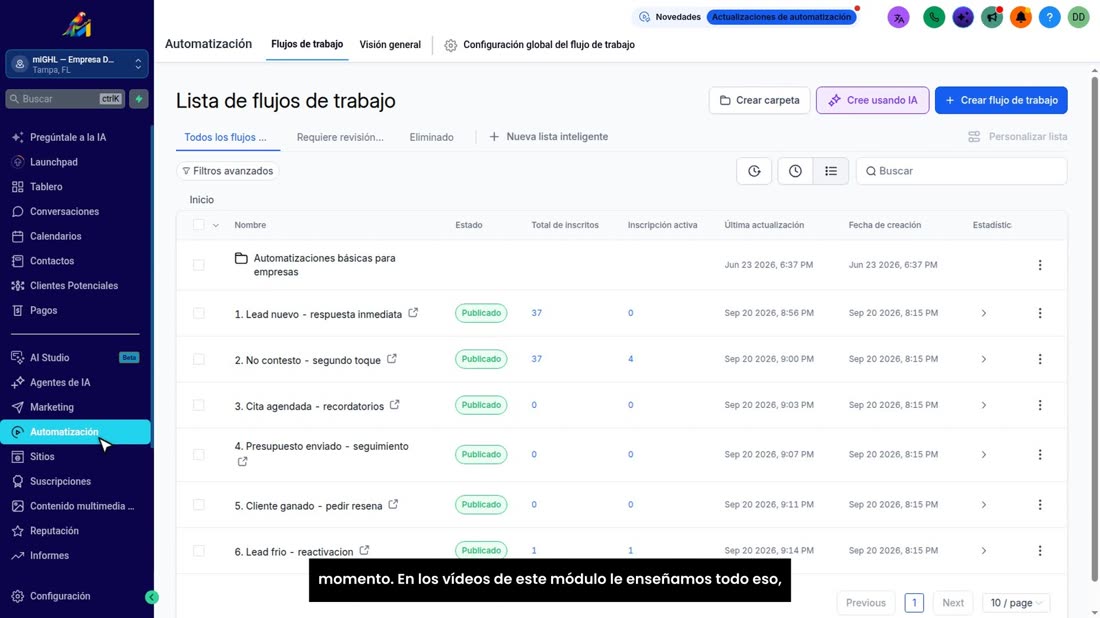Select Eliminado tab
Viewport: 1100px width, 618px height.
[x=431, y=137]
